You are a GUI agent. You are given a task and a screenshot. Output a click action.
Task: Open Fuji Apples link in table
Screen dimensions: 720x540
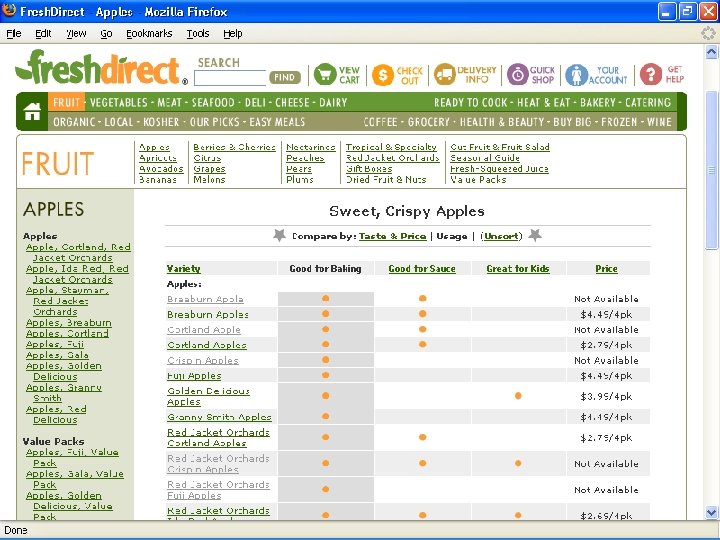click(194, 376)
